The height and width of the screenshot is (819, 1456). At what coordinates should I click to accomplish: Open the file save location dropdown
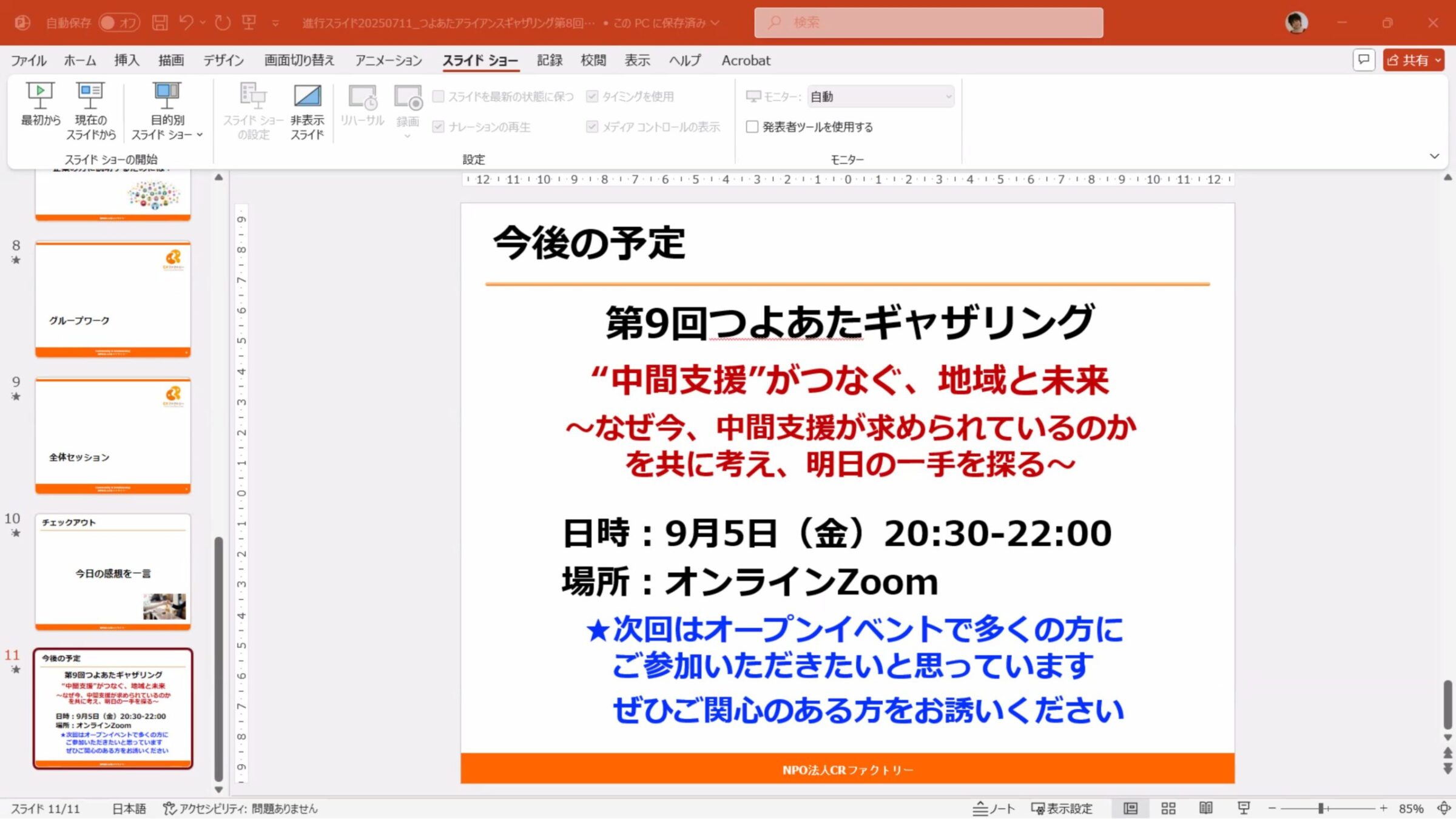click(715, 23)
